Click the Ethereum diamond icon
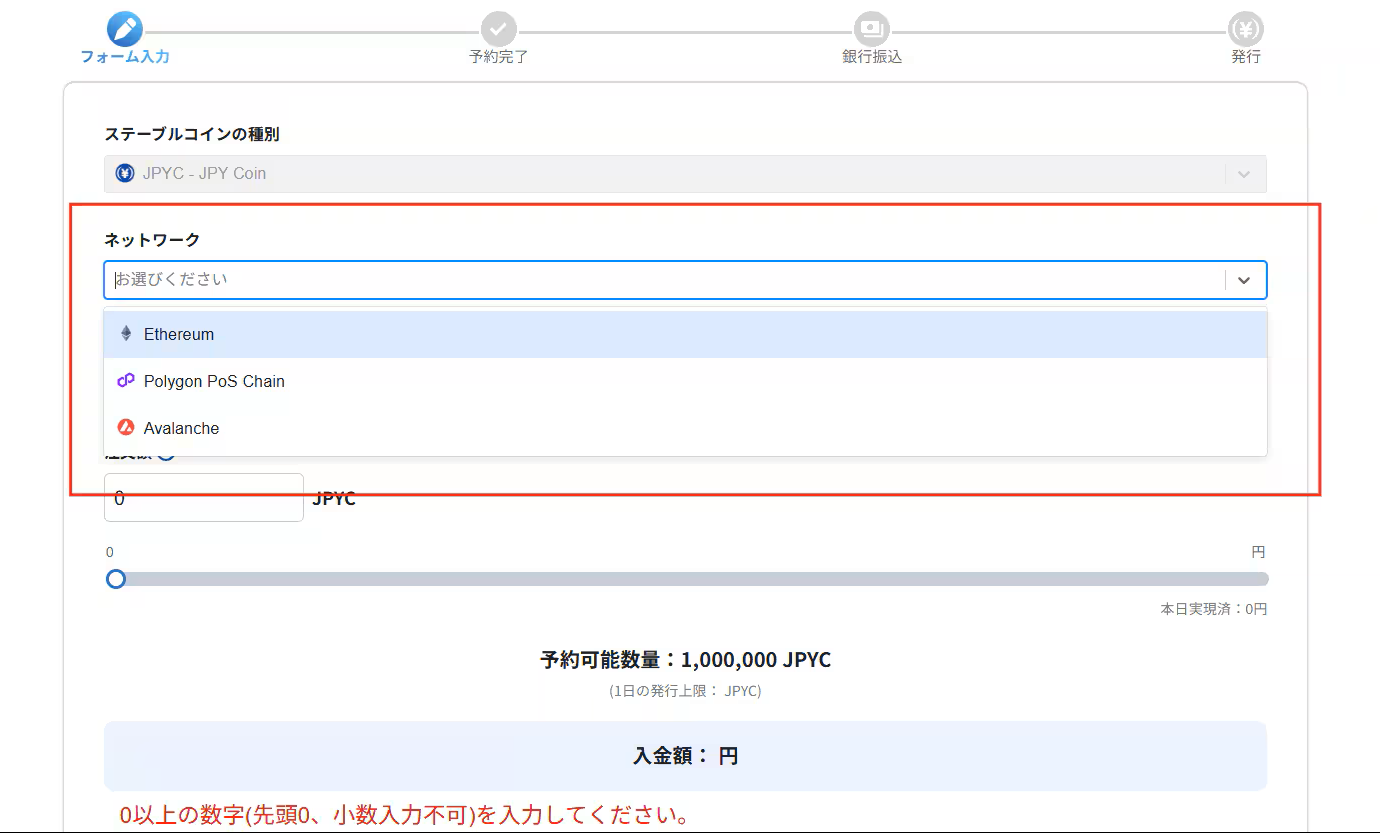This screenshot has width=1380, height=833. coord(125,333)
